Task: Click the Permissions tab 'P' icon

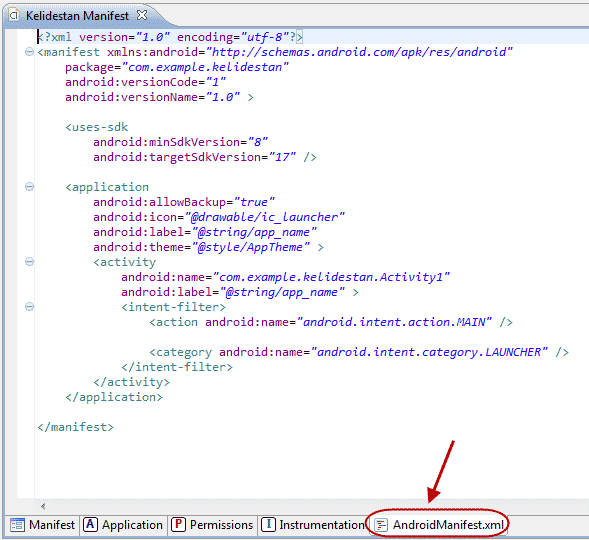Action: pos(178,524)
